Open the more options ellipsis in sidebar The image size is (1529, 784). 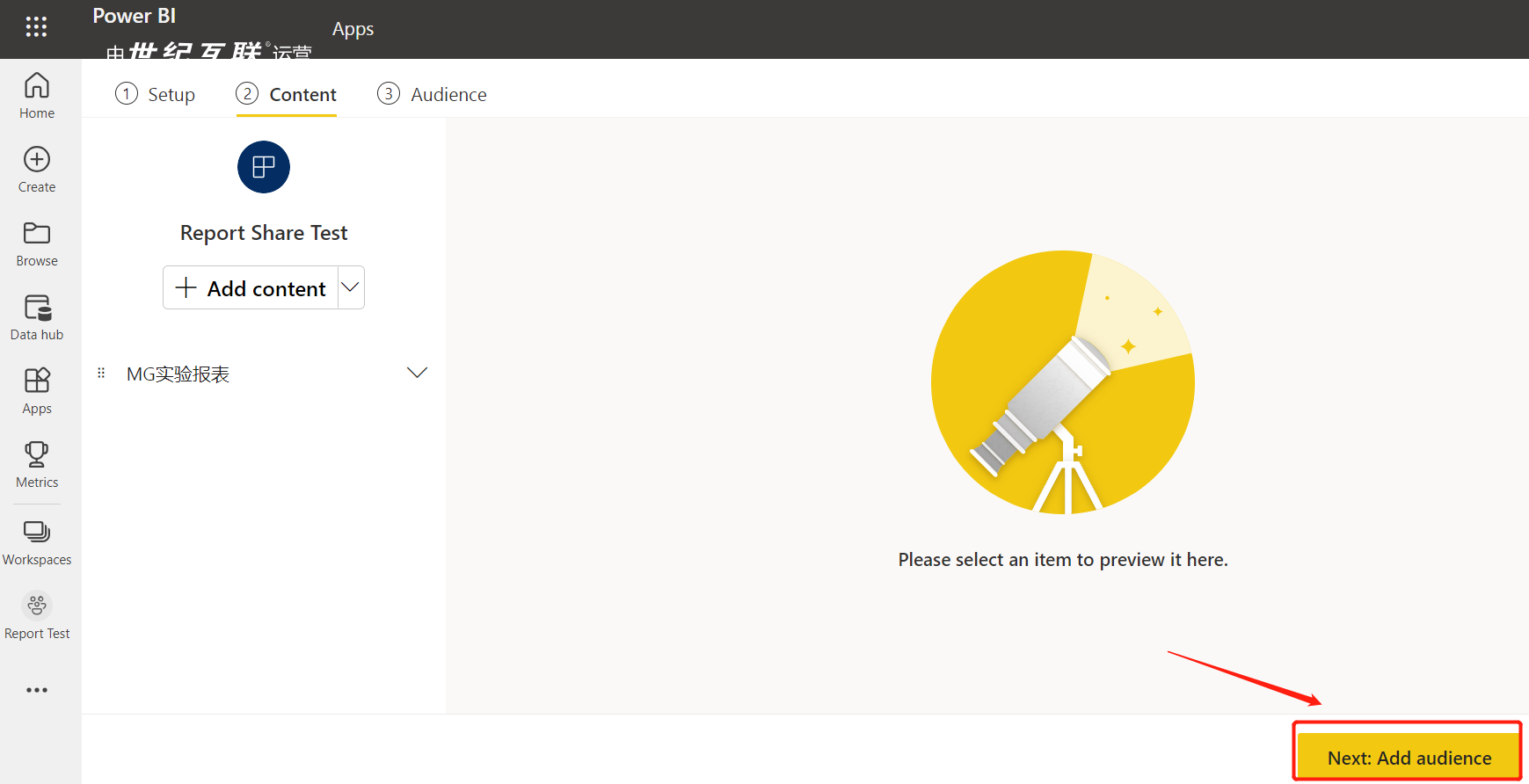click(x=37, y=690)
